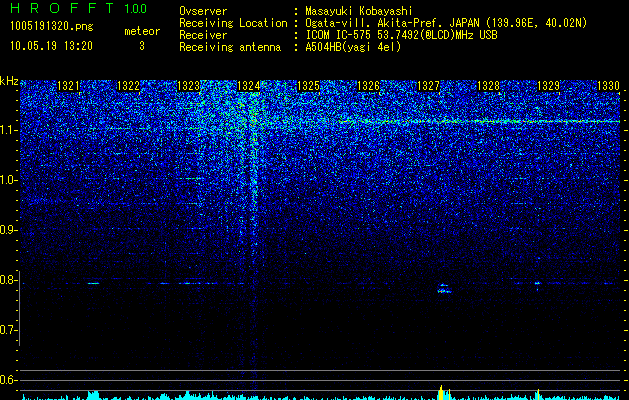Click the name Masayuki Kobayashi
Viewport: 629px width, 400px height.
coord(359,11)
